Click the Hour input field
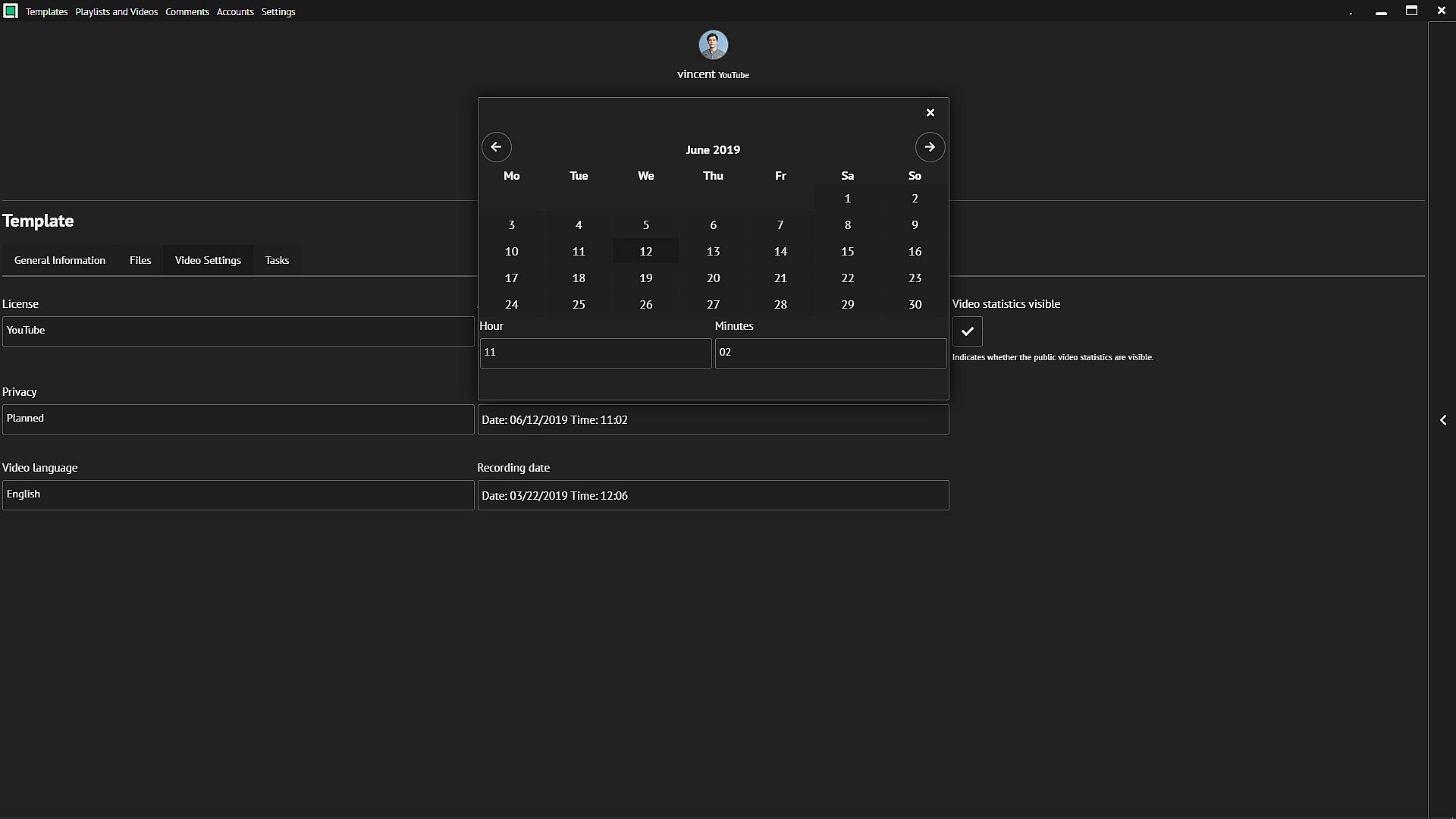This screenshot has height=819, width=1456. click(595, 353)
